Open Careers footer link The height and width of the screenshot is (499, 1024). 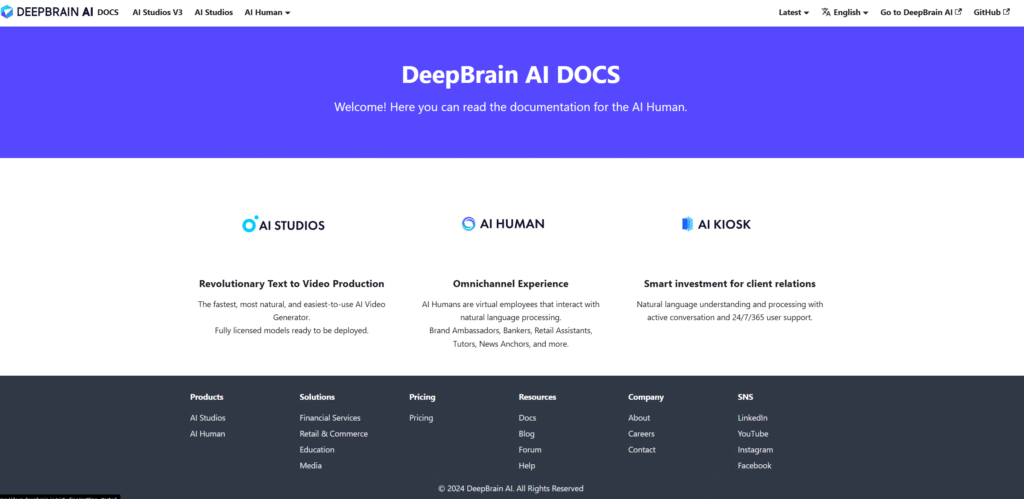click(x=641, y=434)
